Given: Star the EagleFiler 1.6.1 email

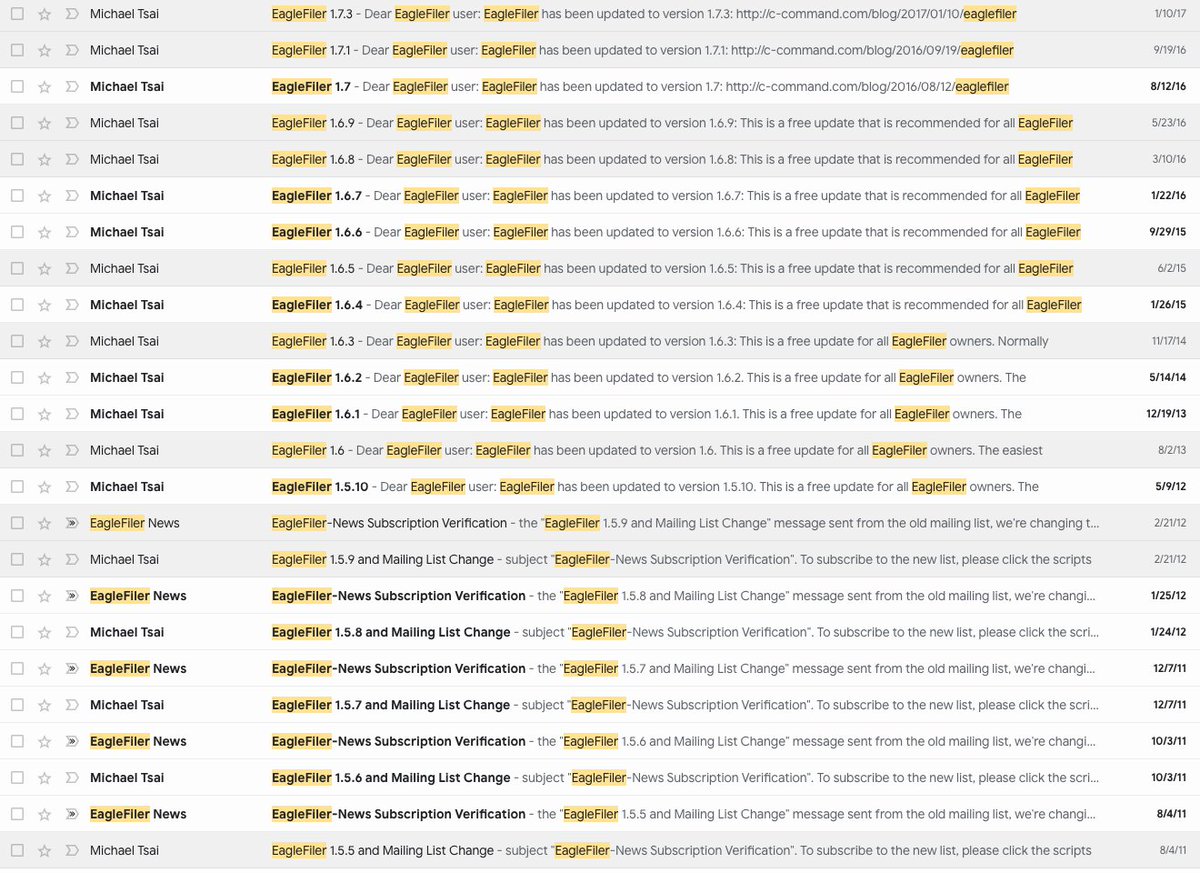Looking at the screenshot, I should 44,414.
